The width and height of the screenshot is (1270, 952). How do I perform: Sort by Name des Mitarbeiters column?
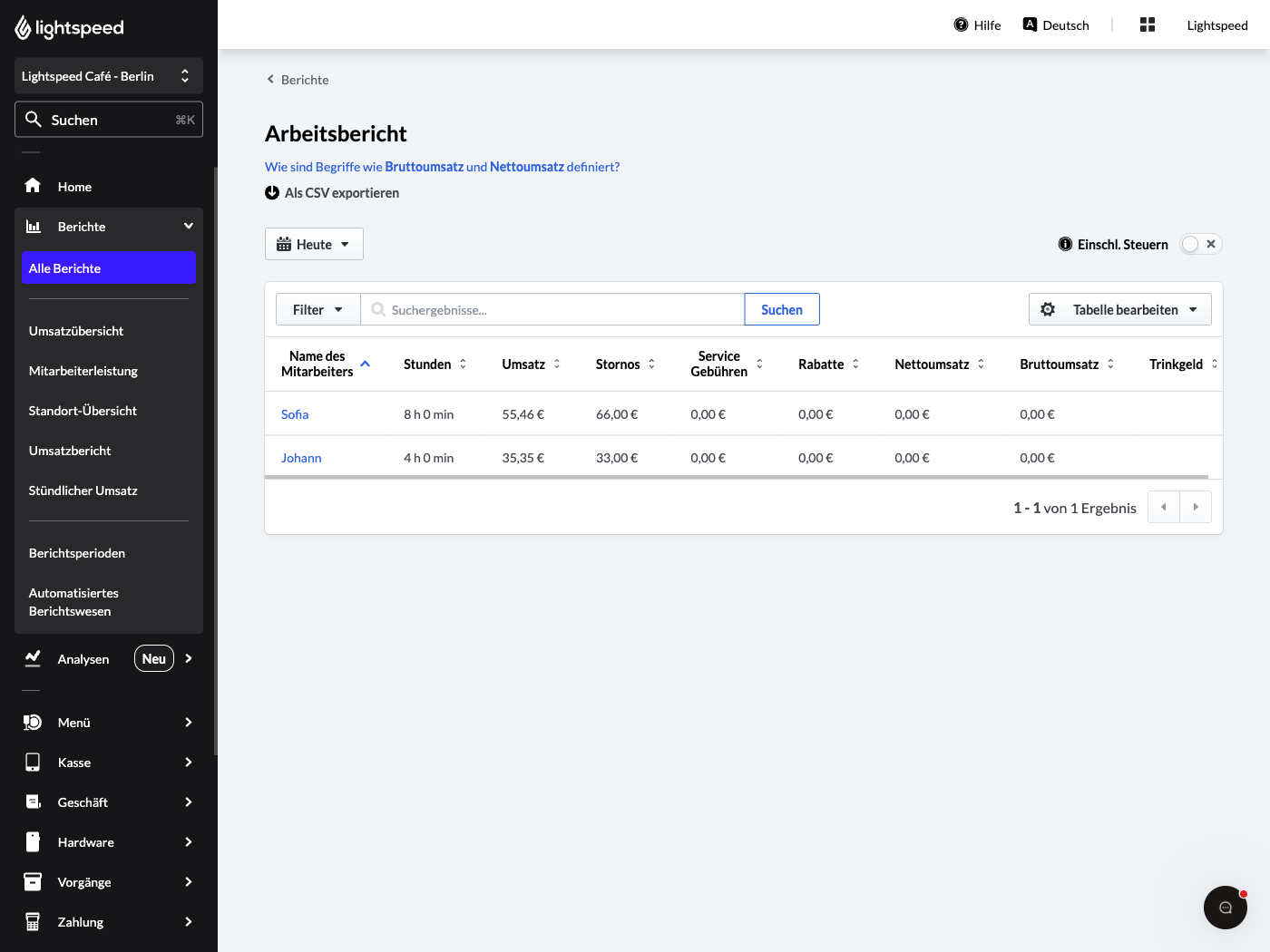326,364
